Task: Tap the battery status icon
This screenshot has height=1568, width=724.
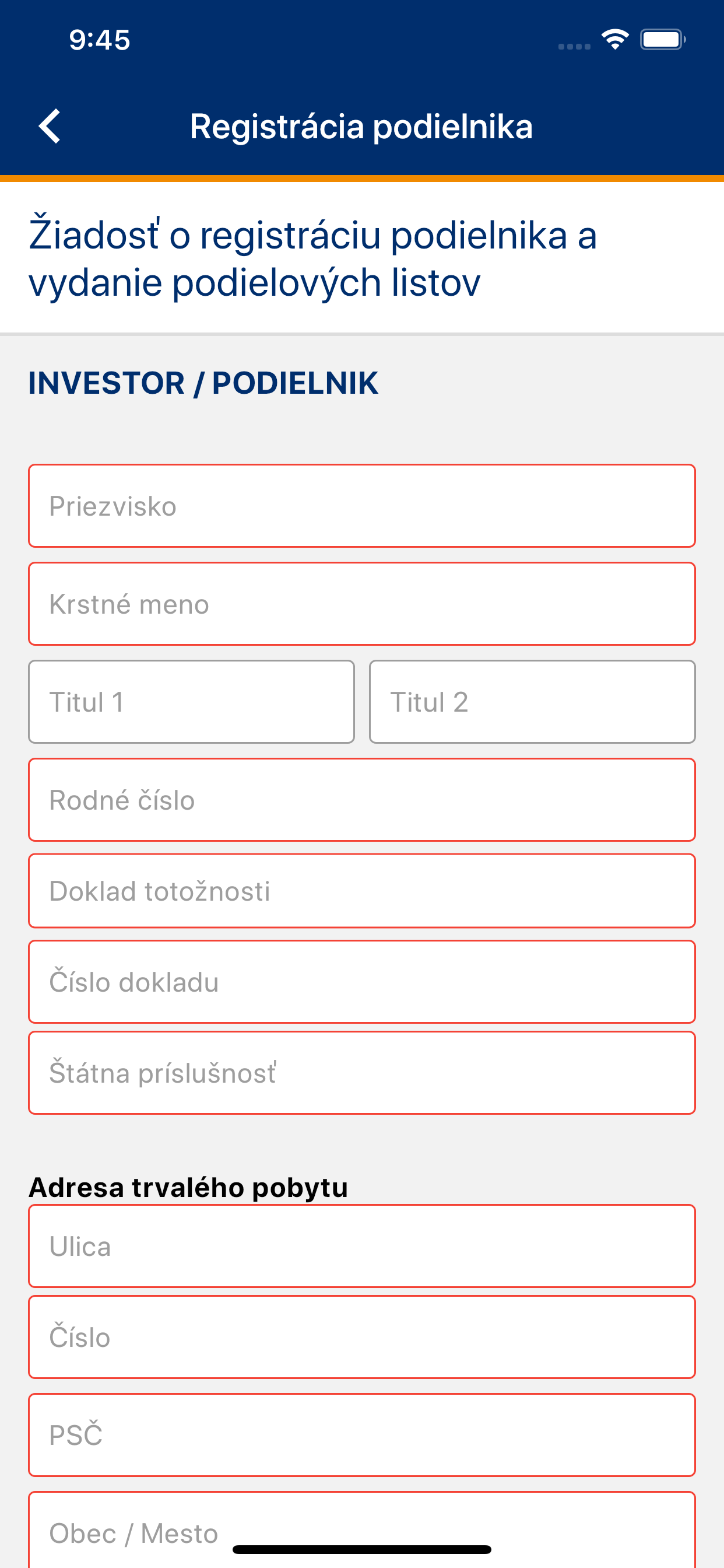Action: [662, 40]
